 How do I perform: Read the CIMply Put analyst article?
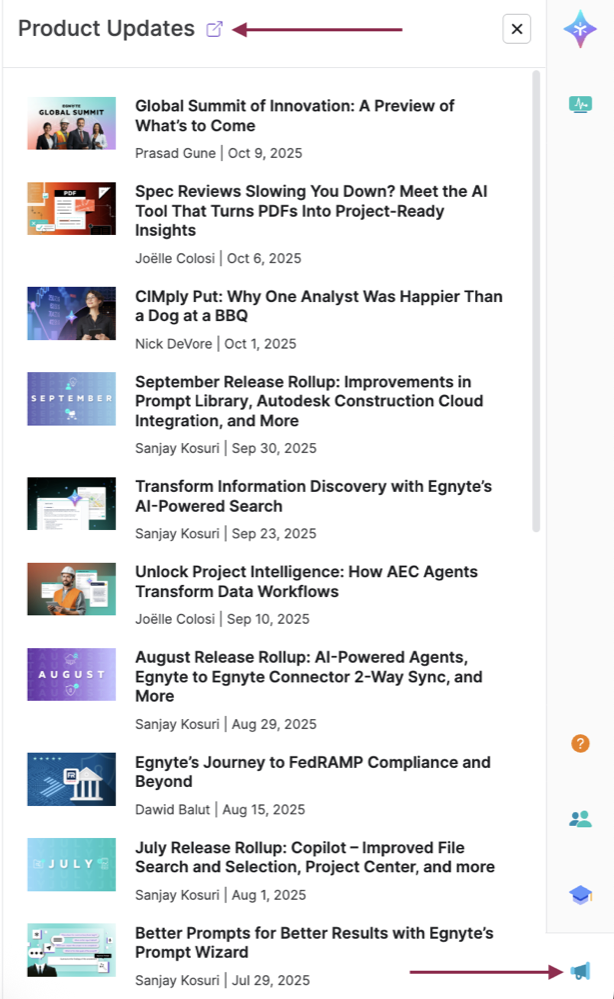(318, 306)
